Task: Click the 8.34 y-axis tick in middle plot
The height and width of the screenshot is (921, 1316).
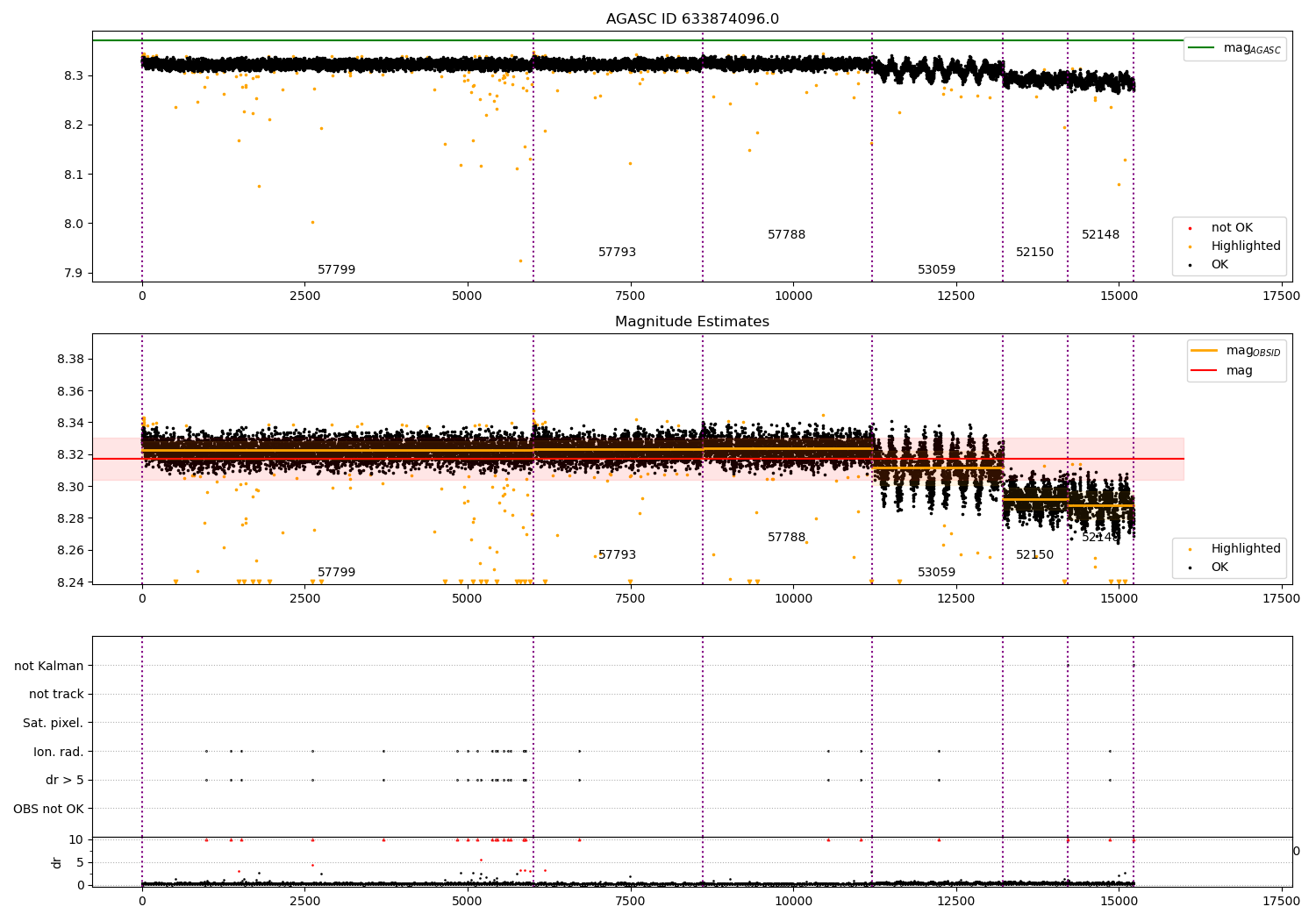Action: point(70,424)
